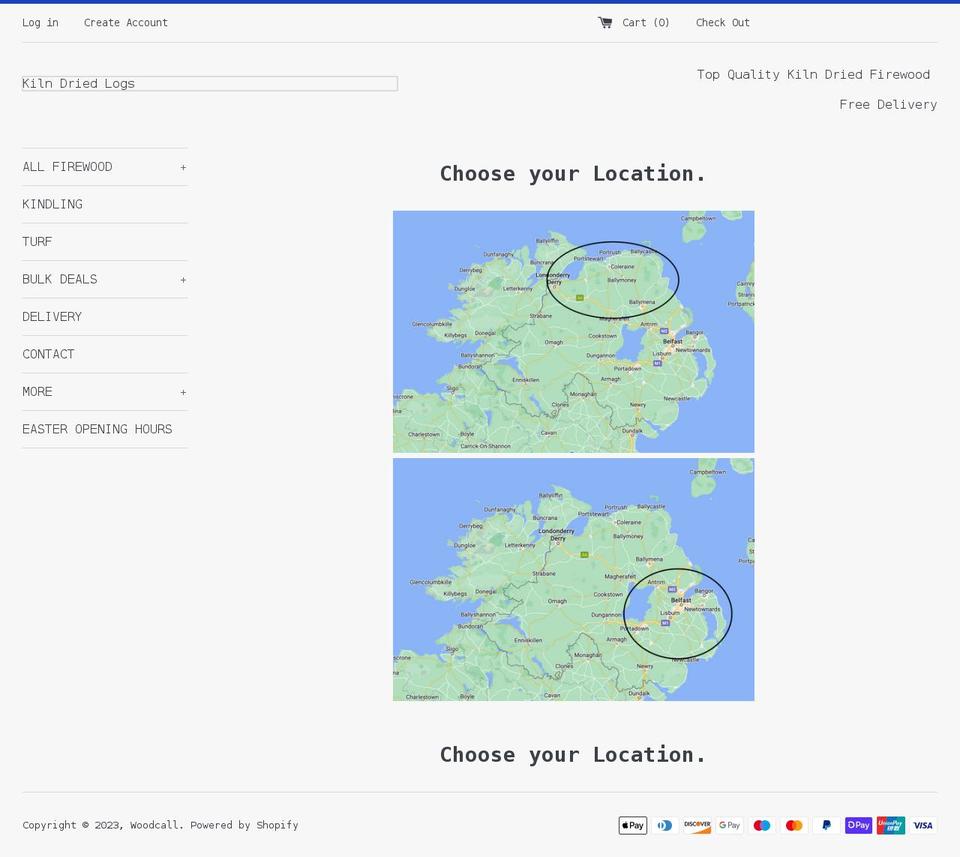The image size is (960, 857).
Task: Expand the More submenu plus
Action: [x=183, y=392]
